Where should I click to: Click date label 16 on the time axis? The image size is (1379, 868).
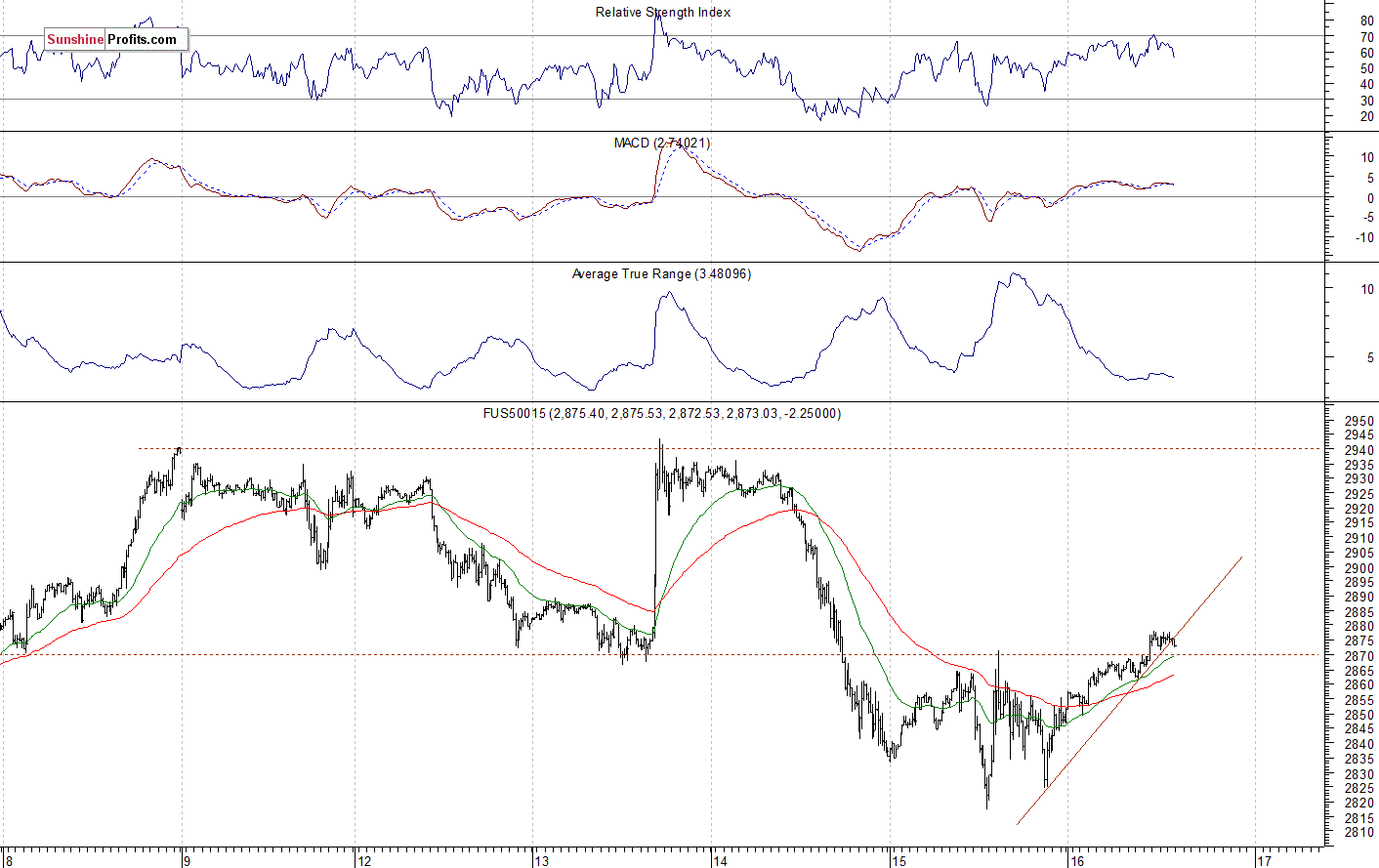point(1076,860)
